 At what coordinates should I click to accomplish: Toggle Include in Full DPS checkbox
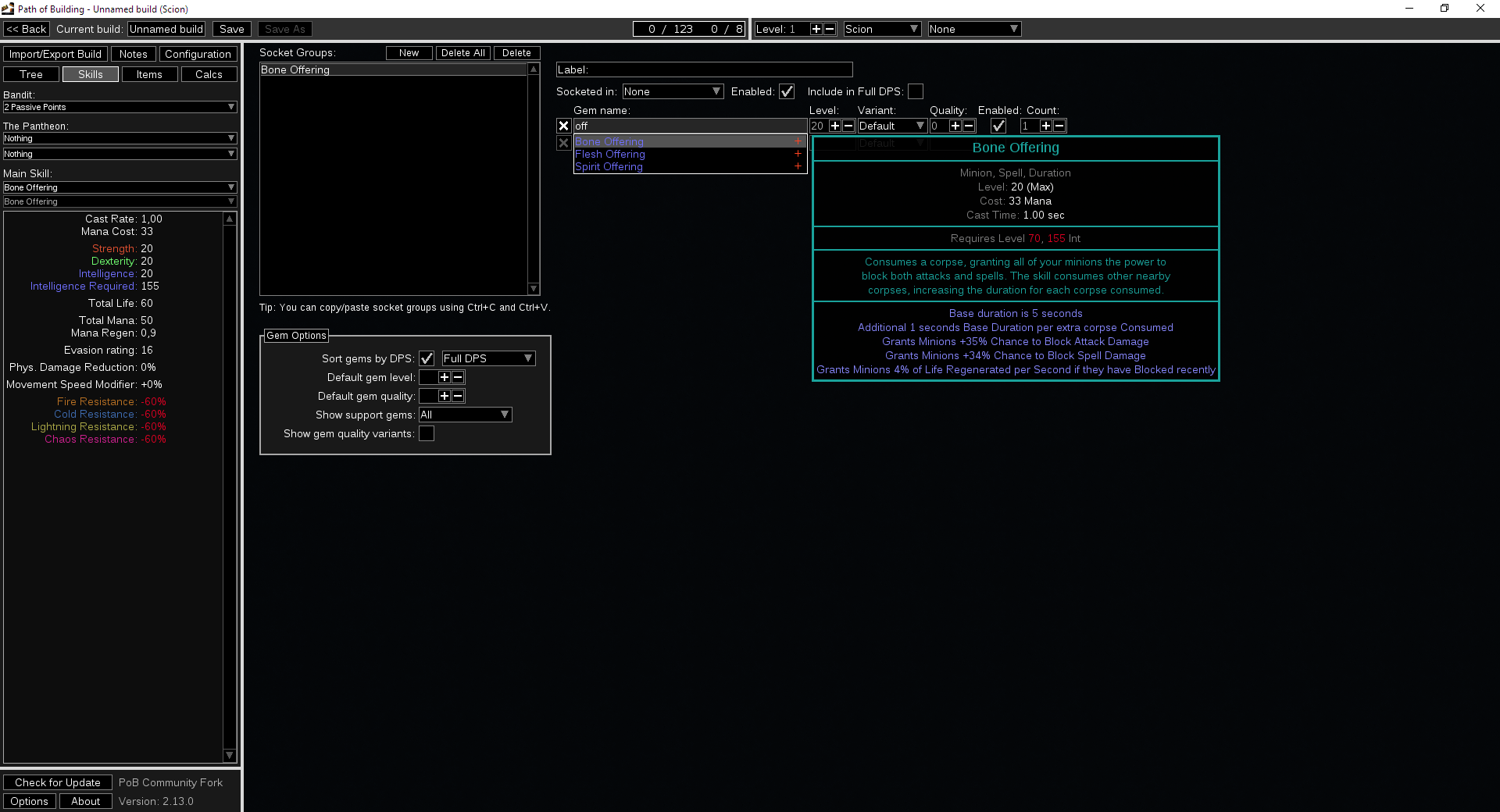point(916,91)
